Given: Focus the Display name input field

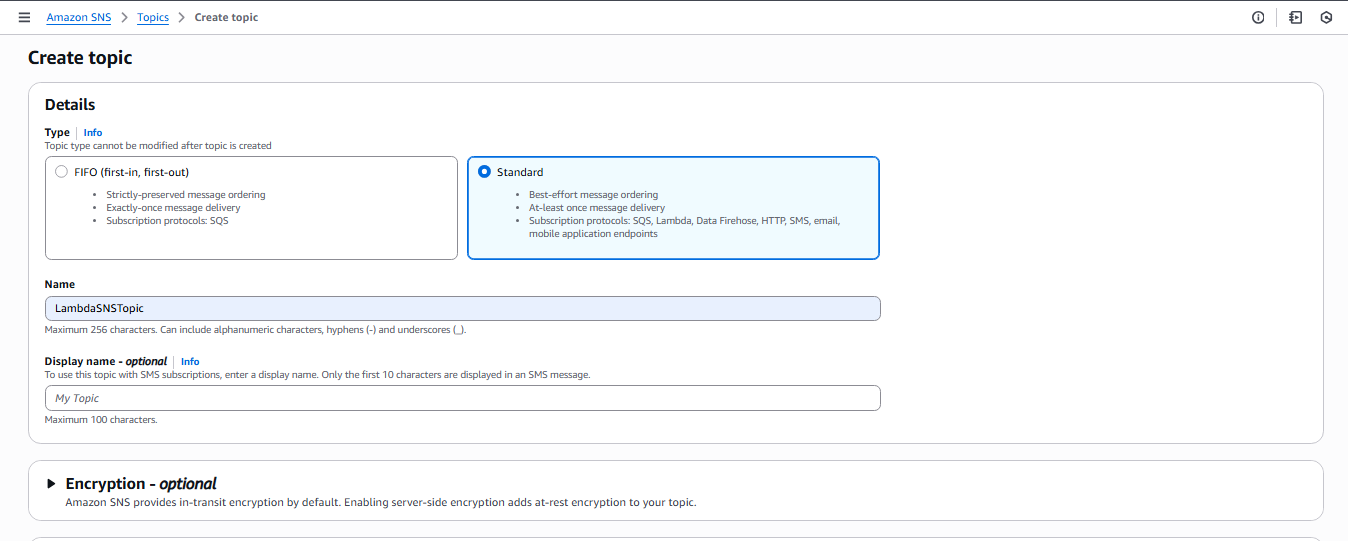Looking at the screenshot, I should click(x=462, y=398).
